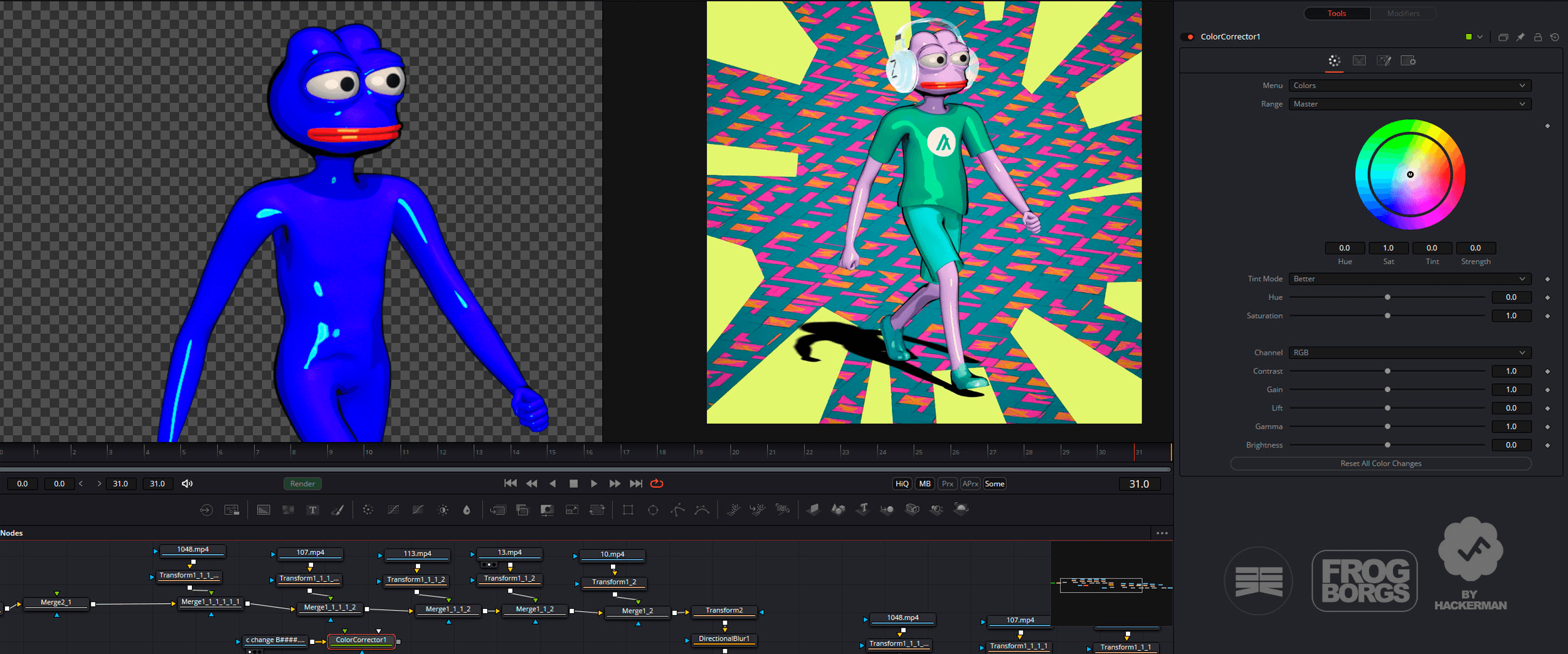This screenshot has width=1568, height=654.
Task: Select the Paint brush tool in the toolbar
Action: click(x=337, y=510)
